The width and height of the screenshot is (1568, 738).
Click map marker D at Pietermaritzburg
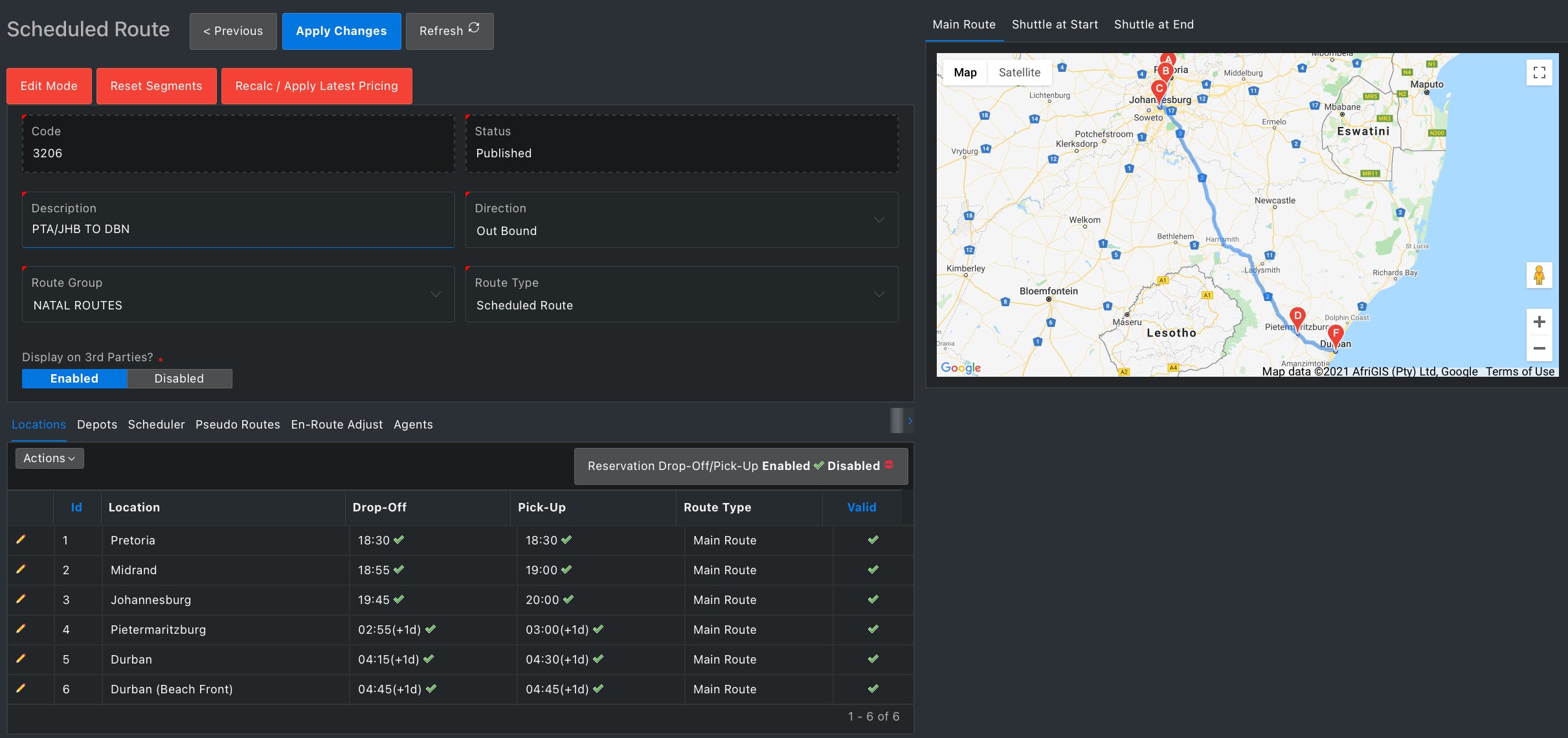[x=1297, y=317]
